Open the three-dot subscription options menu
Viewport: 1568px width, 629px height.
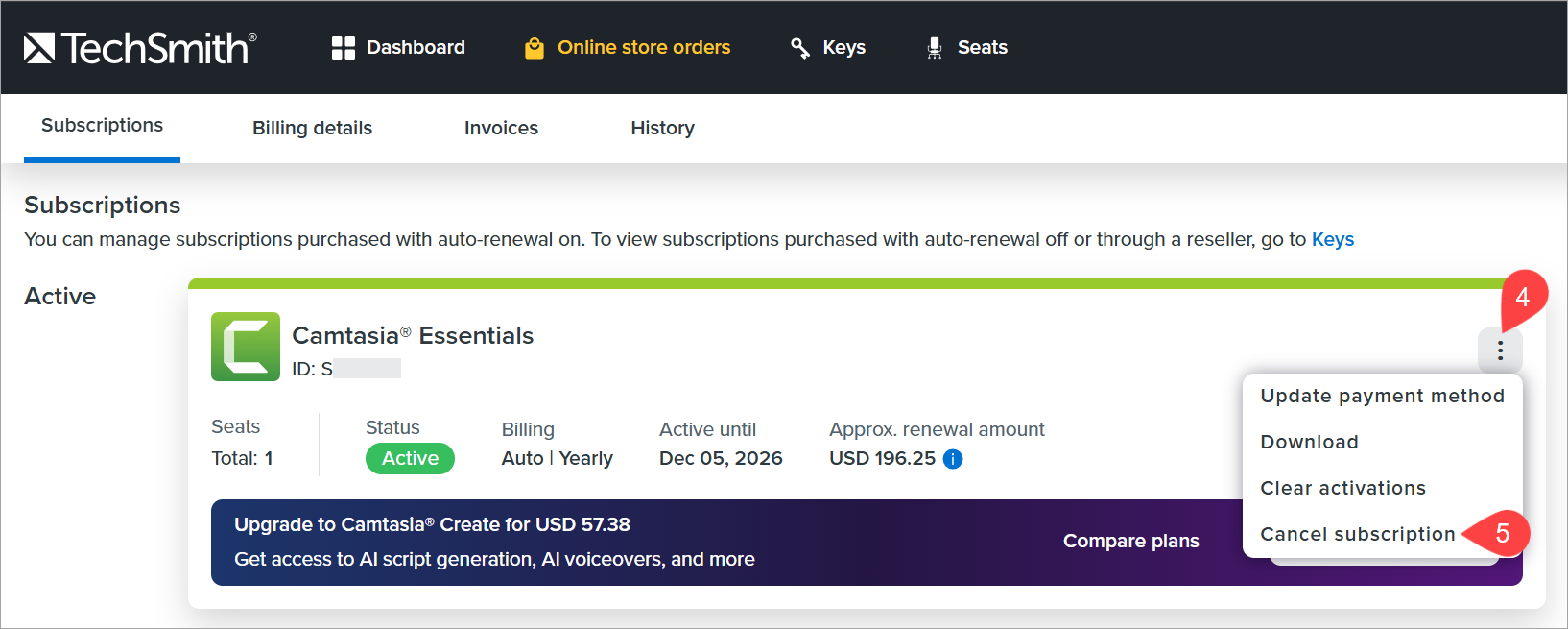click(1500, 351)
